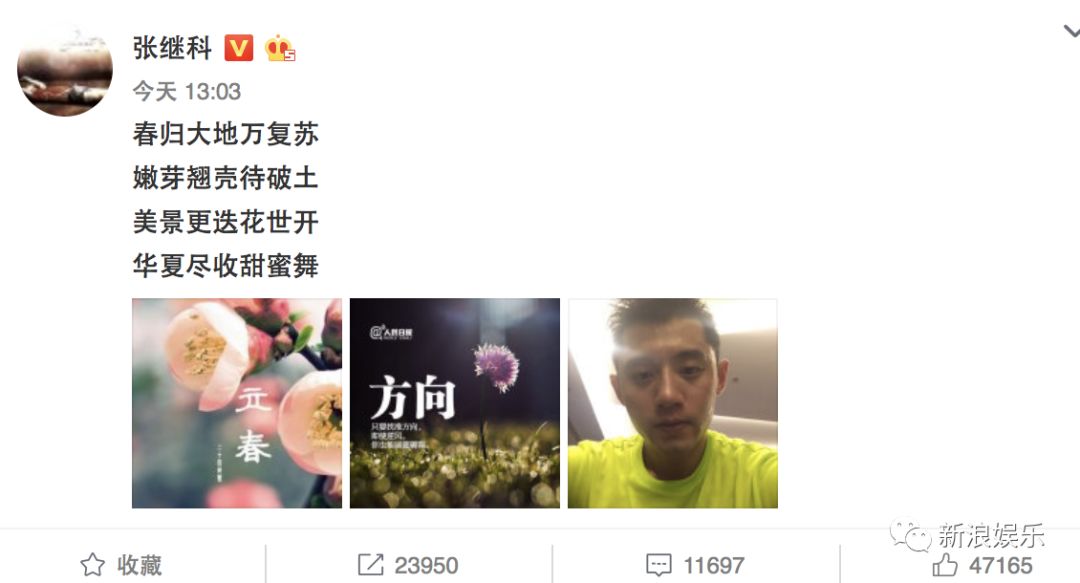
Task: Open username 张继科 profile link
Action: click(x=172, y=48)
